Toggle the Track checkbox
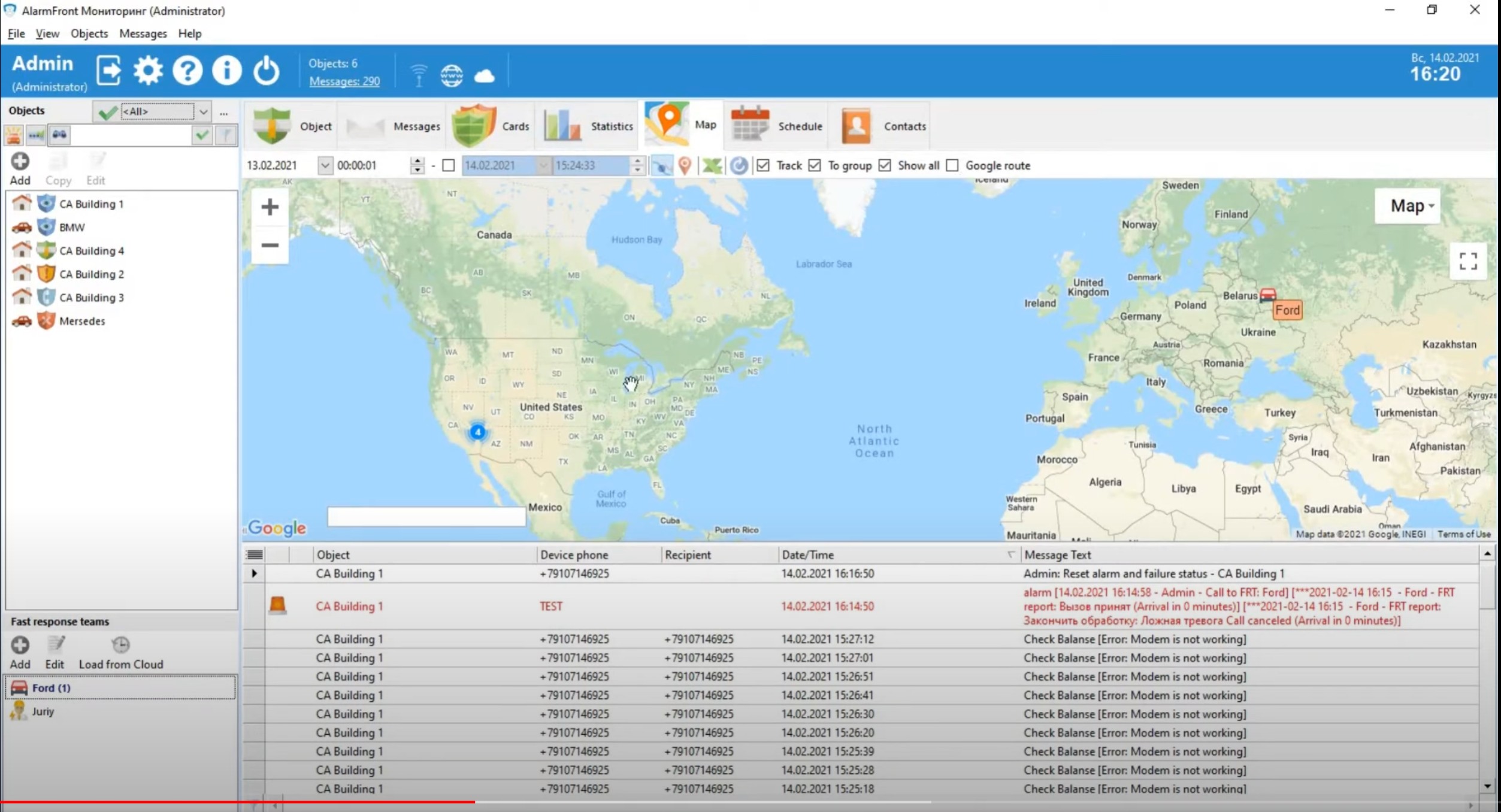The image size is (1501, 812). pyautogui.click(x=763, y=165)
